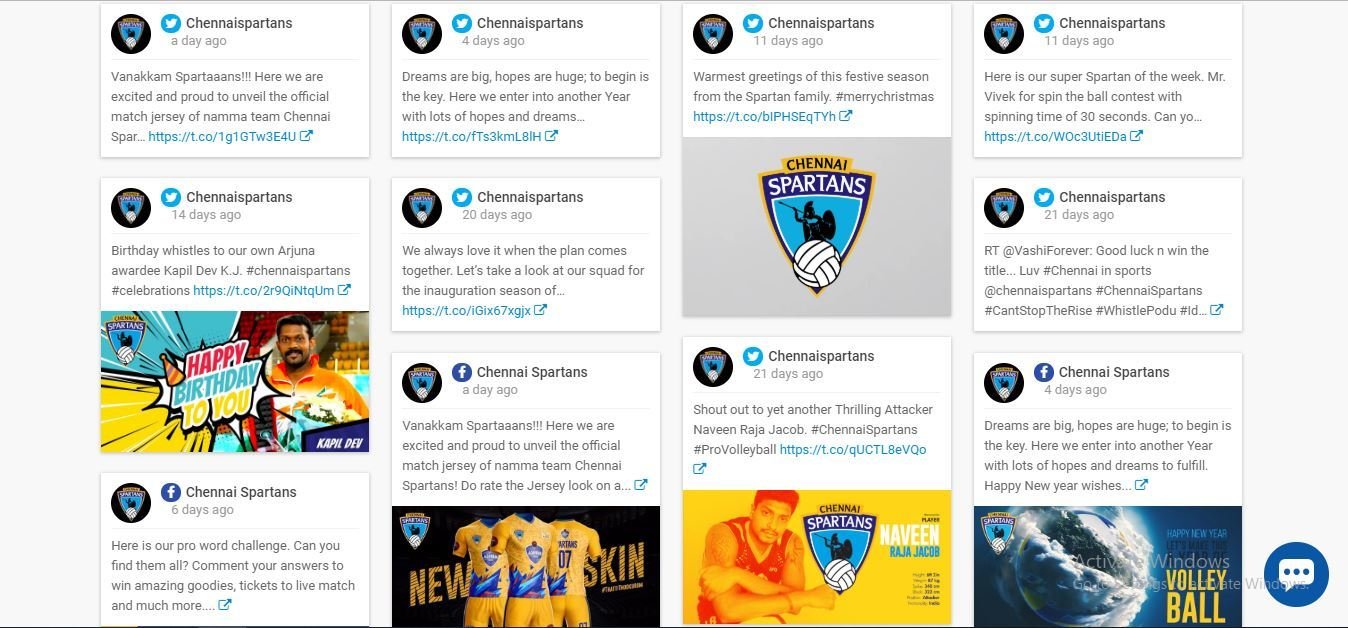Click external link icon under Naveen Raja Jacob tweet
The image size is (1348, 628).
(x=700, y=469)
